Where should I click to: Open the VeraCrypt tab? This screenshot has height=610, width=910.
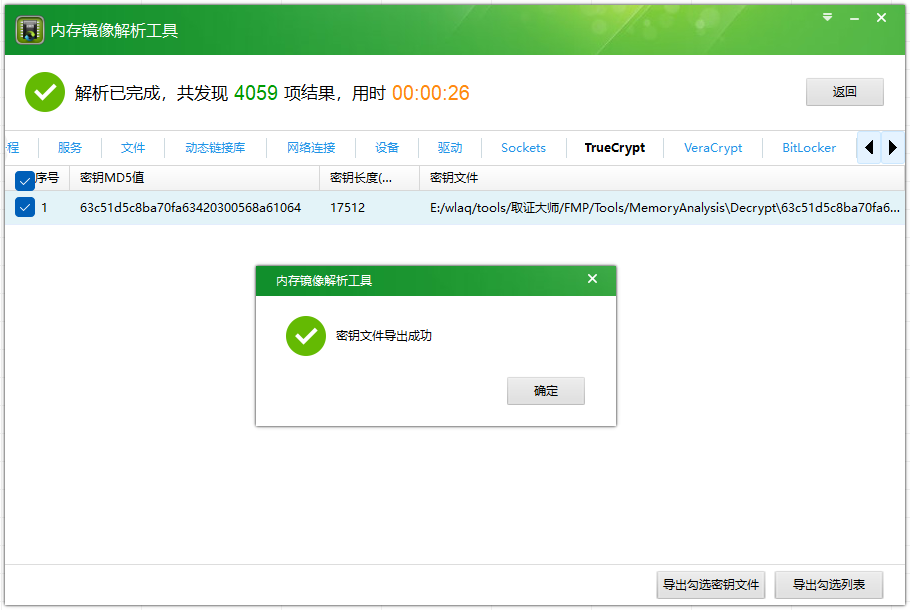(713, 148)
